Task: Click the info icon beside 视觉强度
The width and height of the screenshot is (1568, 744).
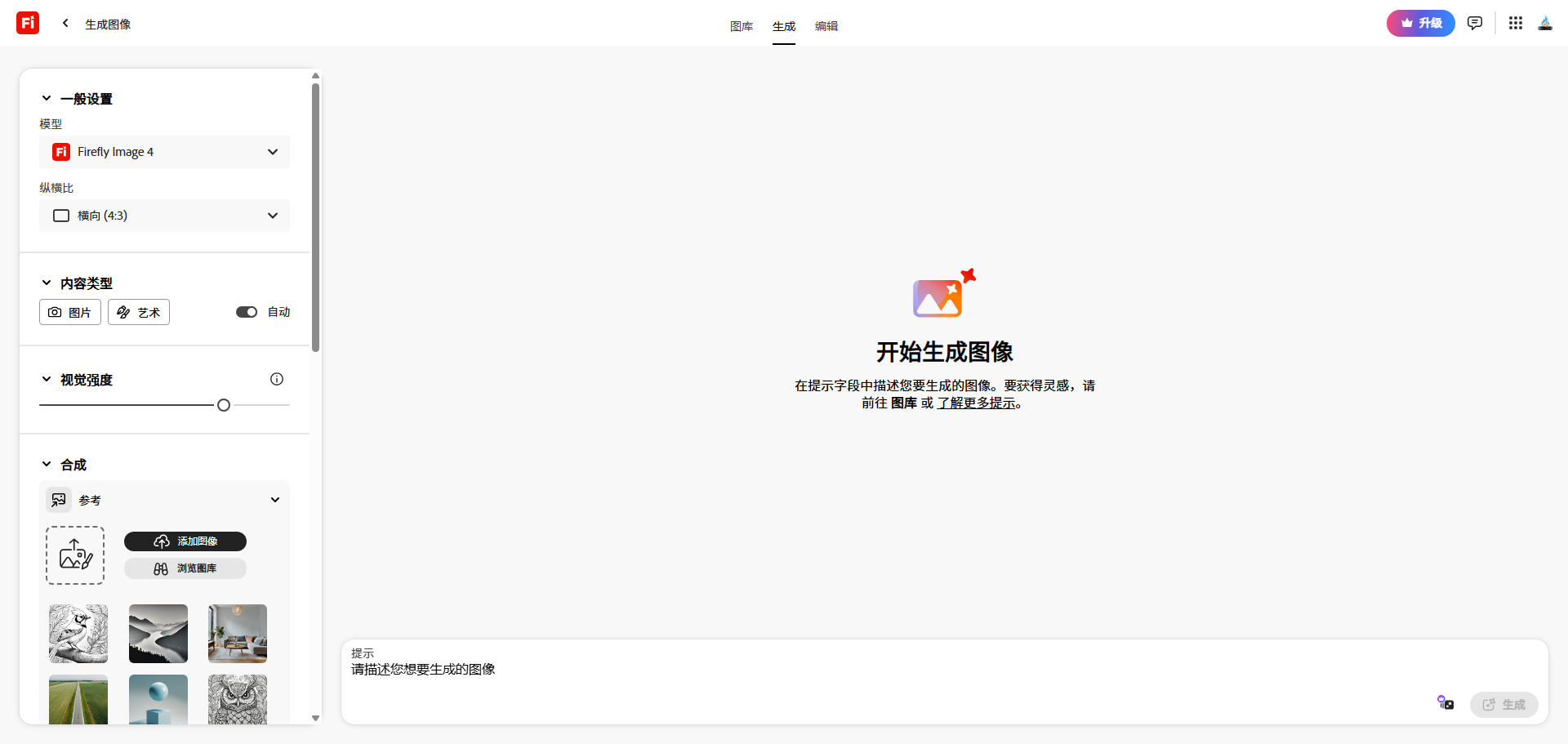Action: tap(277, 379)
